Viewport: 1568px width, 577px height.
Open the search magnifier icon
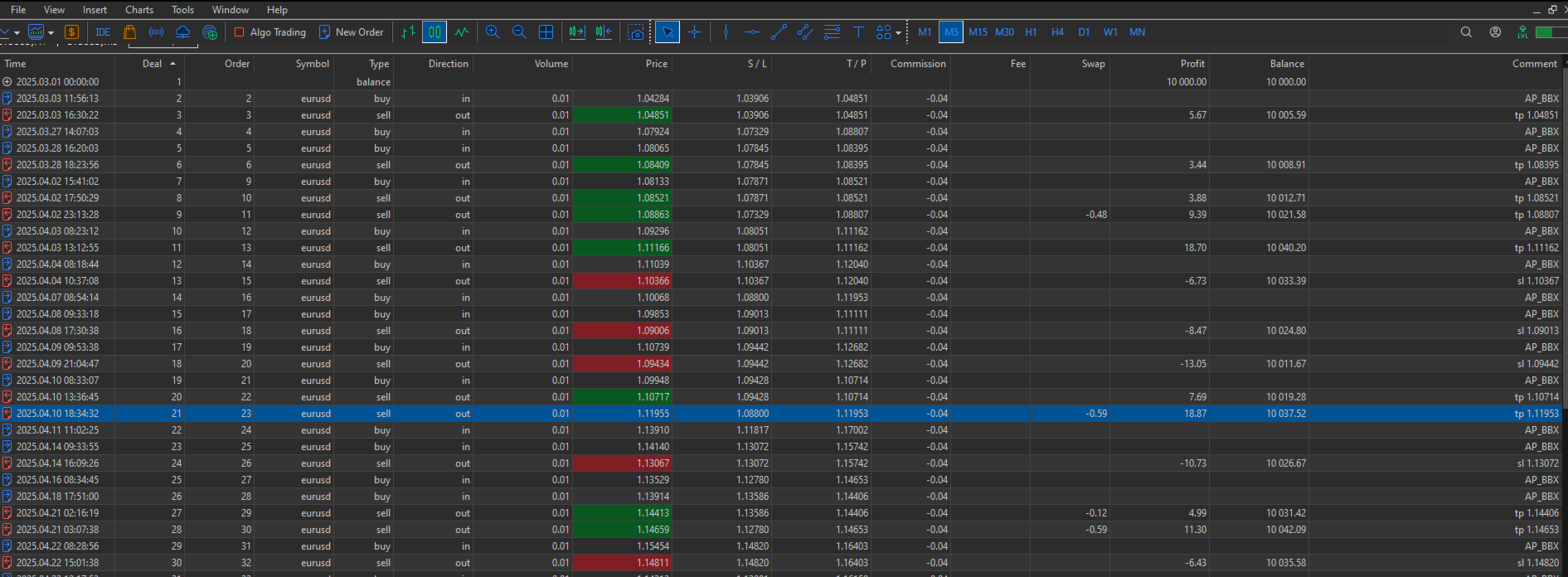(1466, 32)
